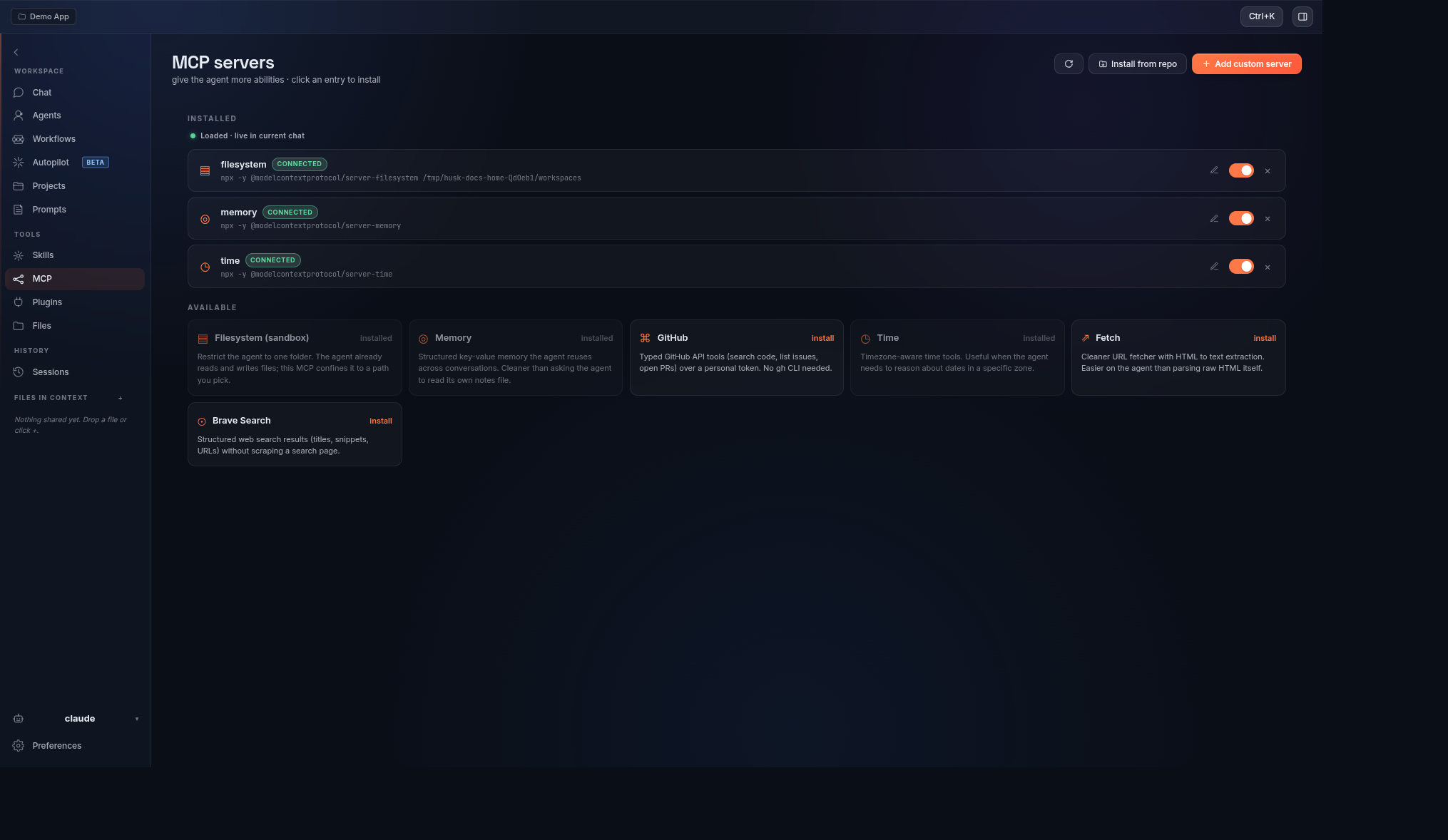Screen dimensions: 1448x840
Task: Click the Demo App project button
Action: [x=44, y=16]
